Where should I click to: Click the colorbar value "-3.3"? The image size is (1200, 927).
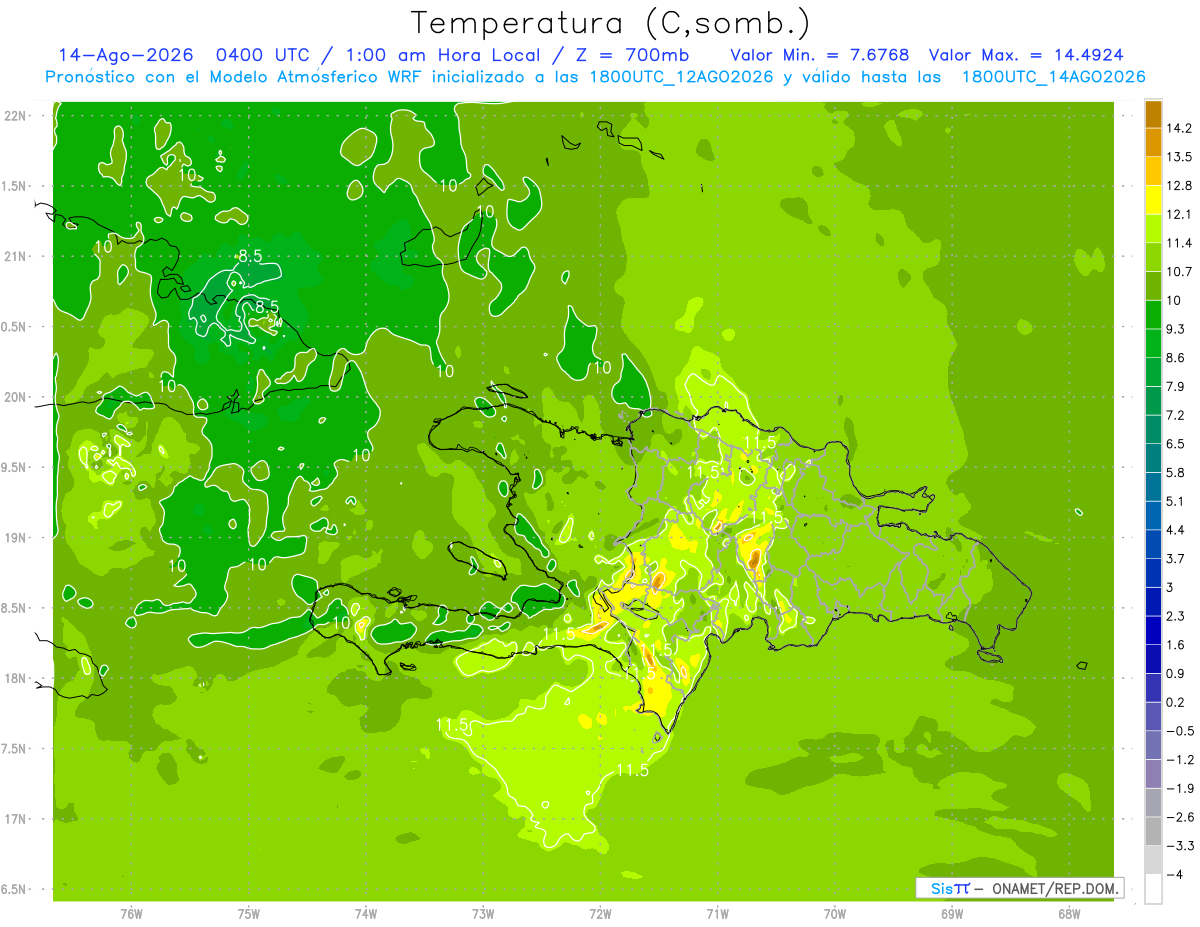pos(1180,845)
